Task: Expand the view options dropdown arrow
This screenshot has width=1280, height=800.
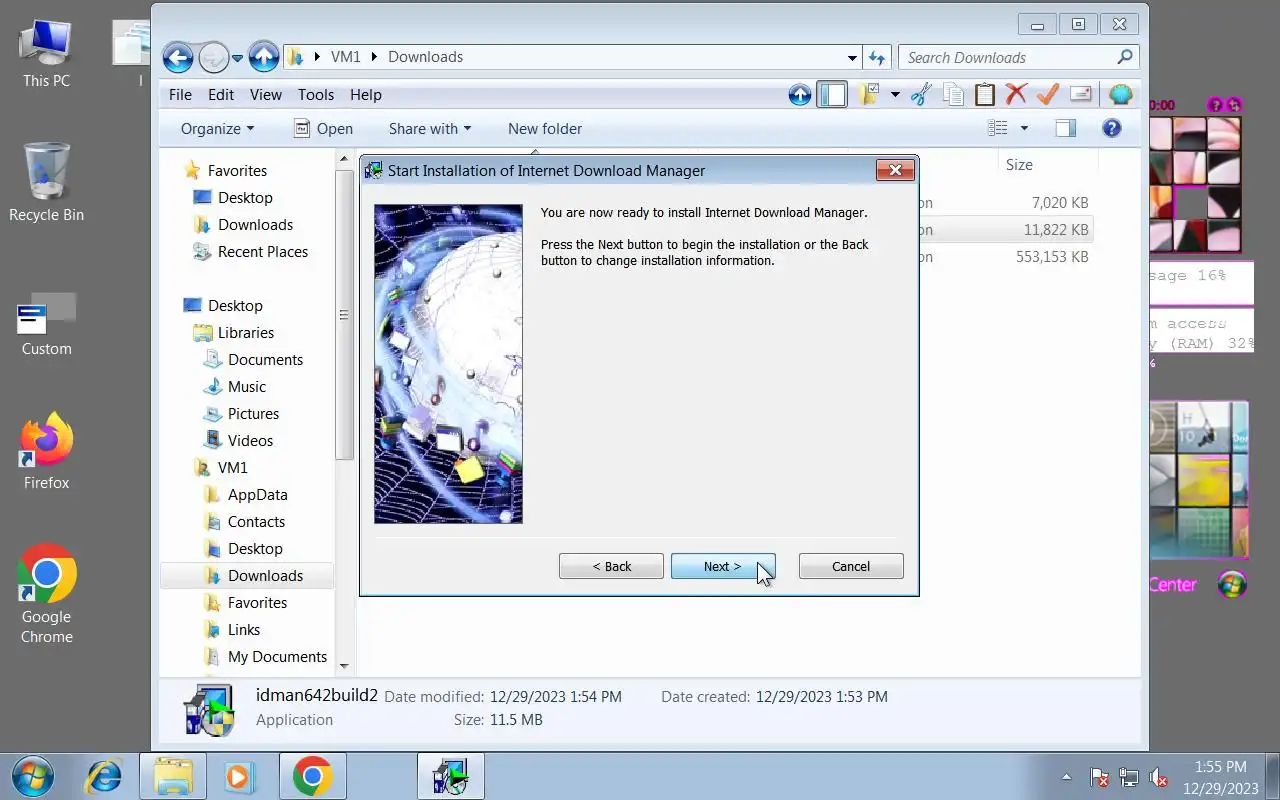Action: coord(1023,128)
